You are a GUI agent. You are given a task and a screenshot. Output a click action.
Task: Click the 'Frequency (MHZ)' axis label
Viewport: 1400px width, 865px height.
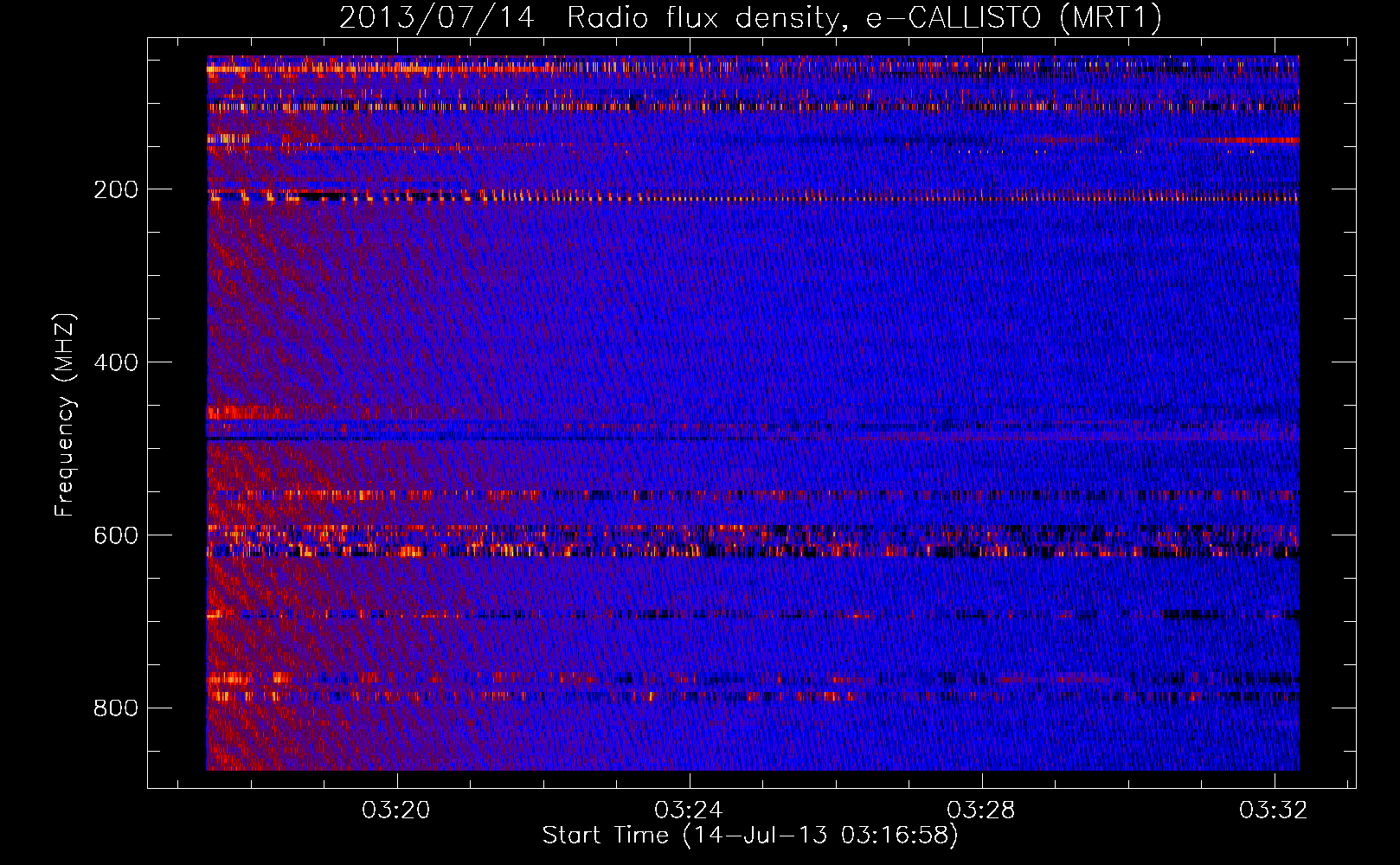[x=65, y=414]
